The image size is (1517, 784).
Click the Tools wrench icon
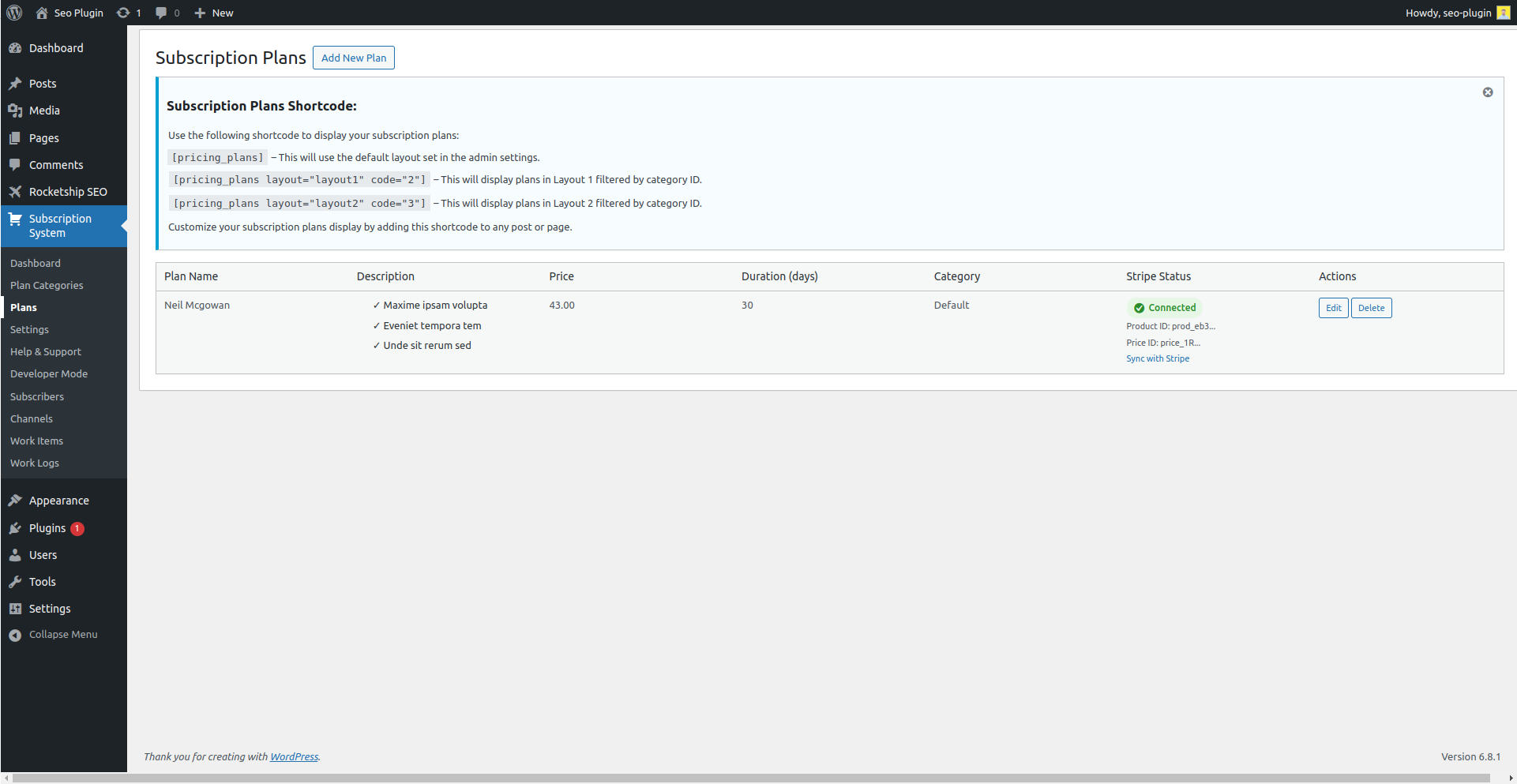[15, 582]
